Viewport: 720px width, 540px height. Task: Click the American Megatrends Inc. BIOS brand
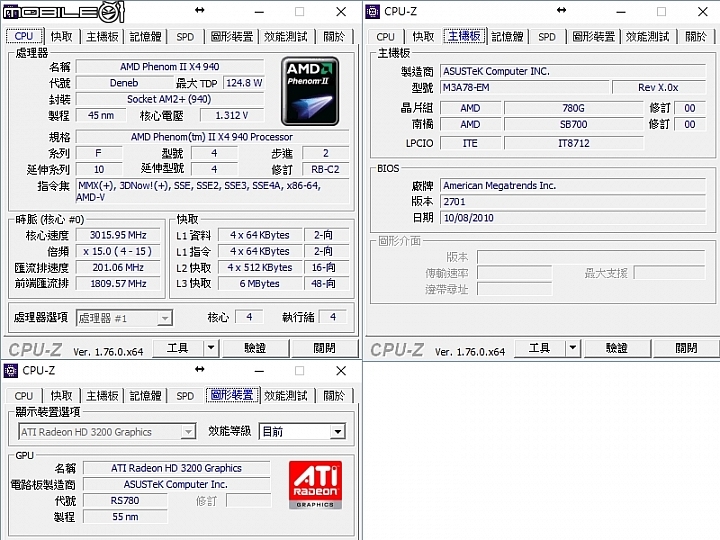573,186
